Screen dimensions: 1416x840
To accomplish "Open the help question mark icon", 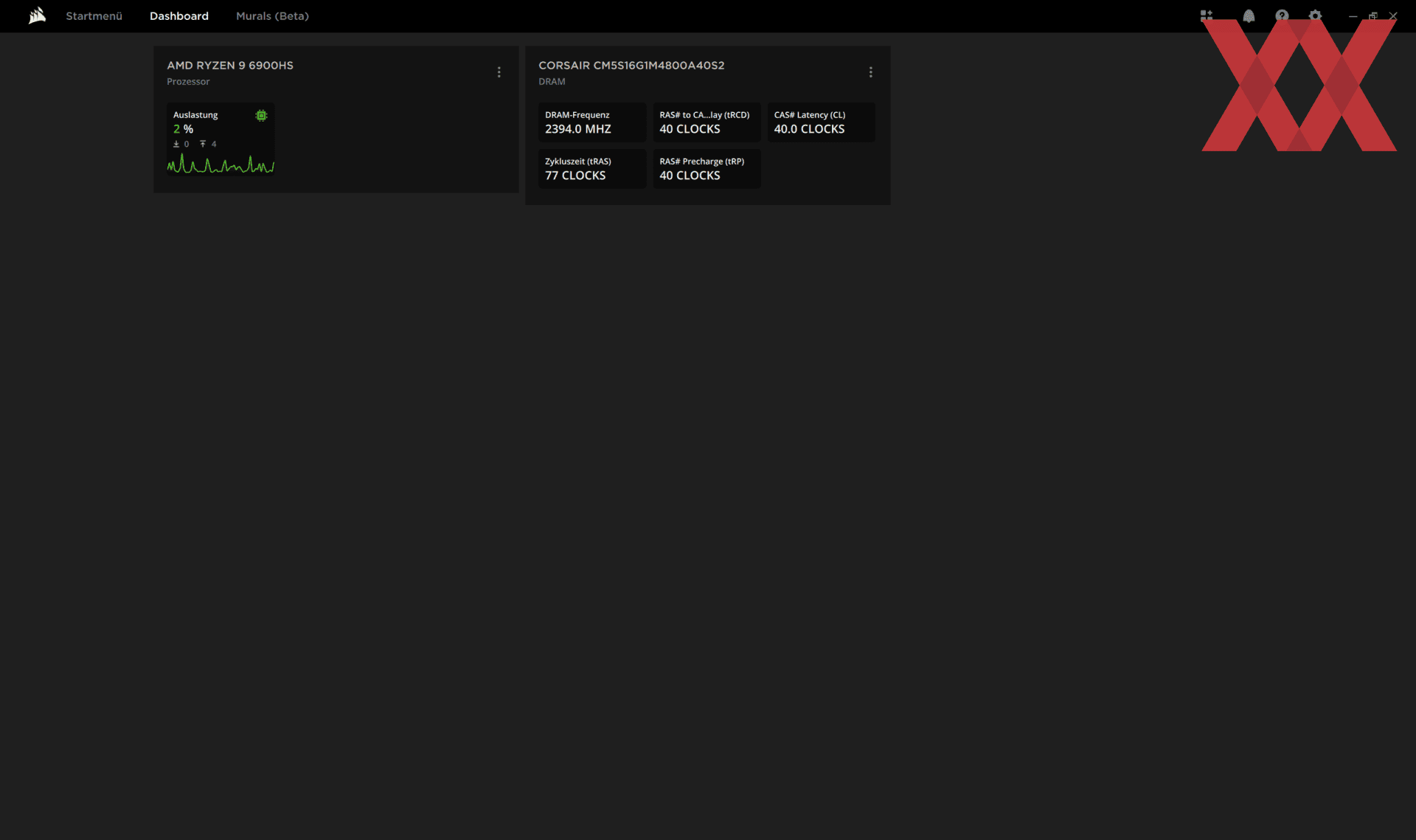I will pyautogui.click(x=1282, y=15).
